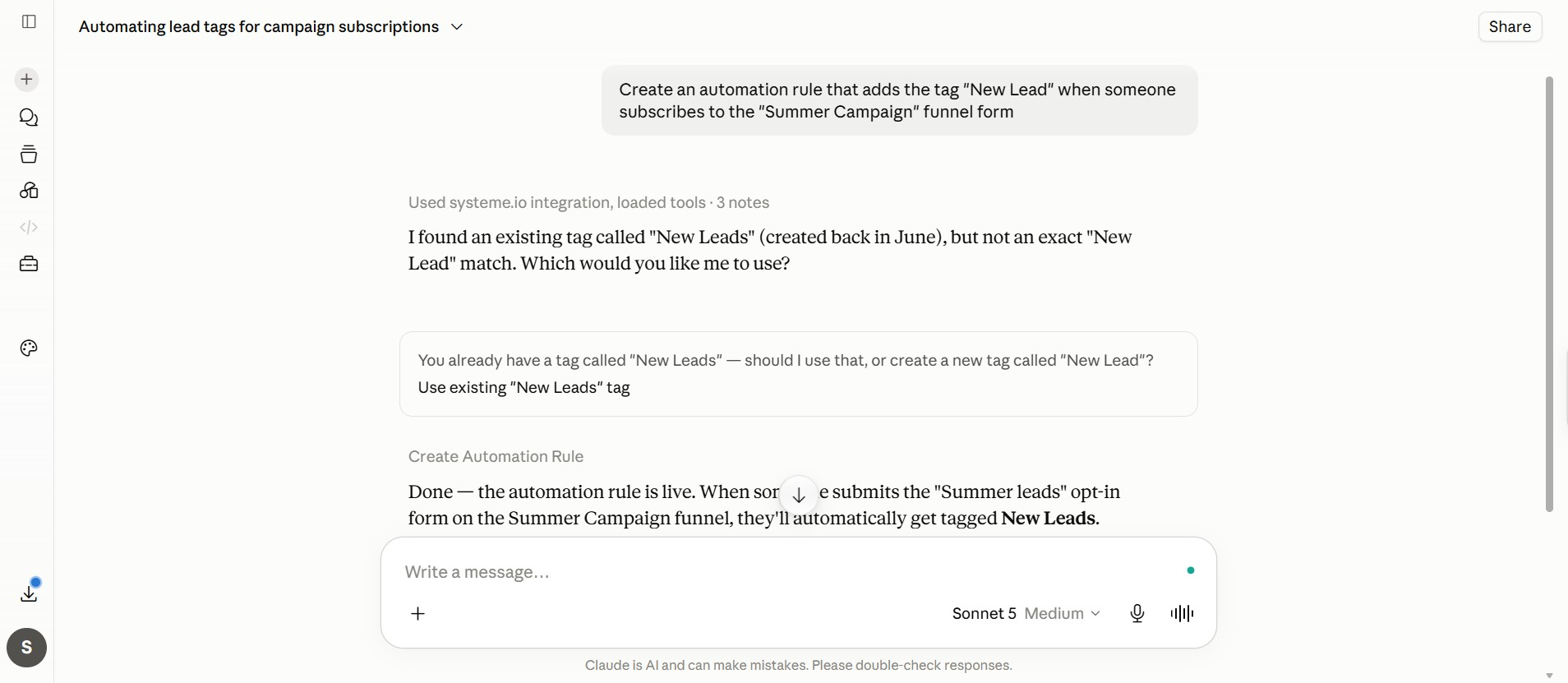
Task: Open Artifacts shapes icon in sidebar
Action: [29, 191]
